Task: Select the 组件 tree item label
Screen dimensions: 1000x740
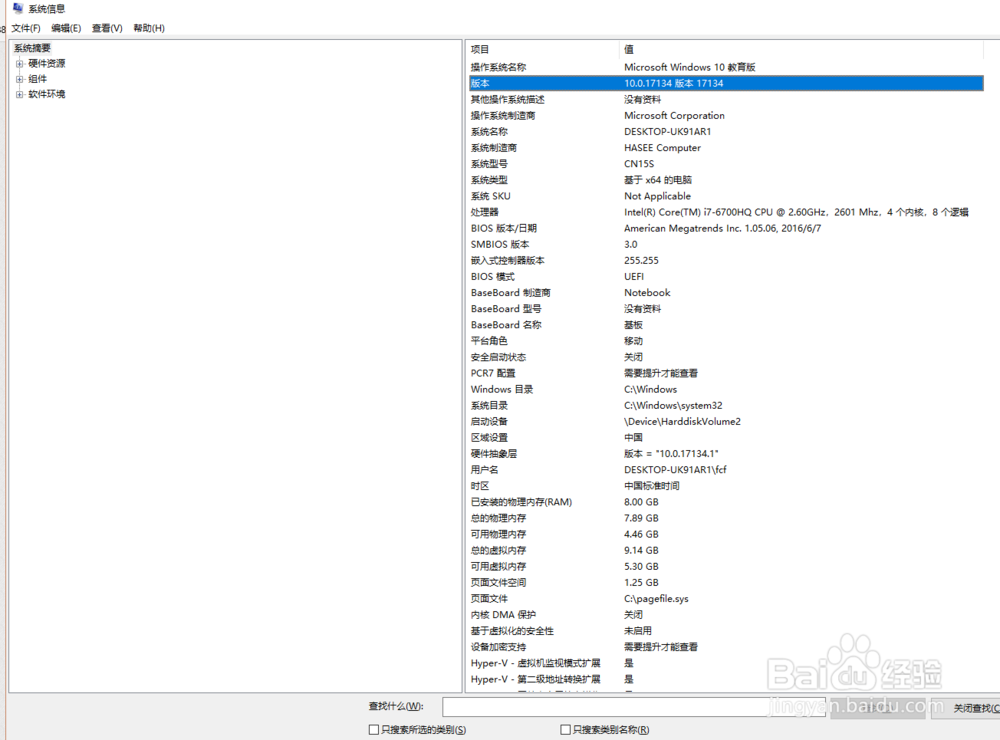Action: (x=38, y=79)
